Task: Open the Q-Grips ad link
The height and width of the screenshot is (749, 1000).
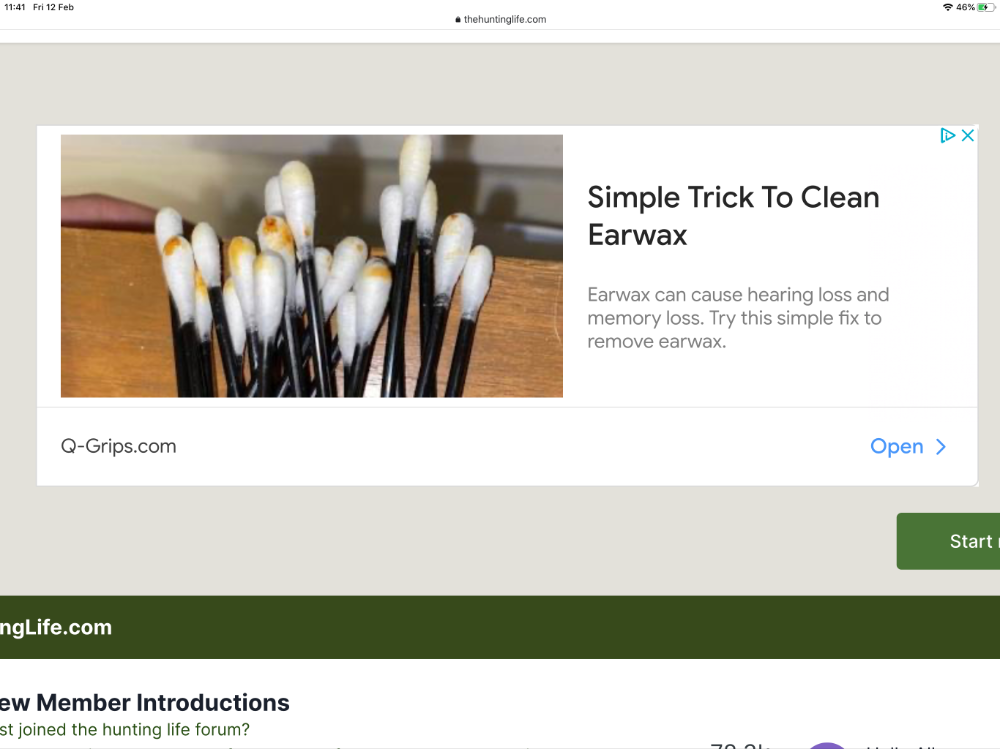Action: click(897, 447)
